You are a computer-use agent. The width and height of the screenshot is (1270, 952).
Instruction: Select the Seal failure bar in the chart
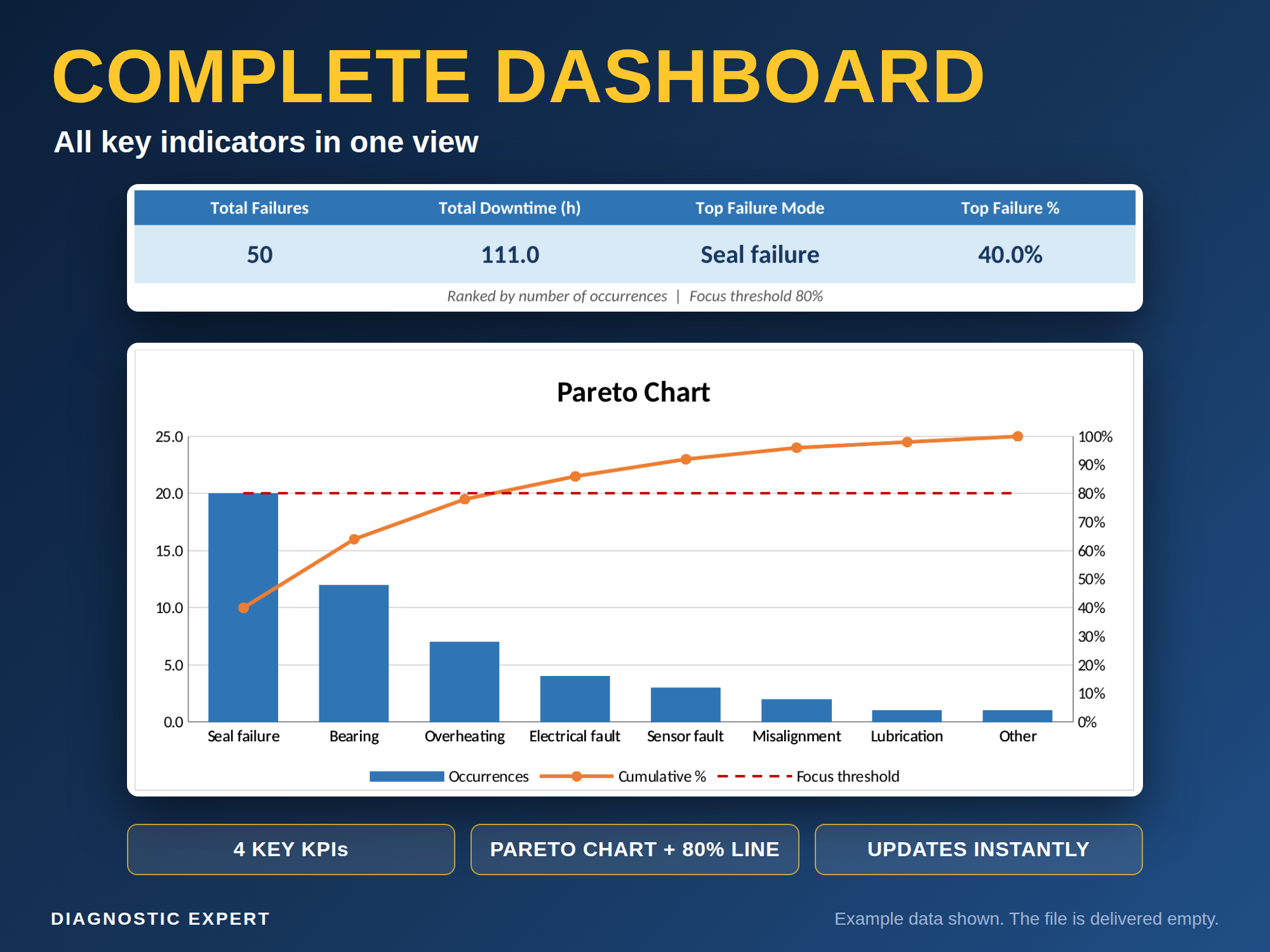243,607
